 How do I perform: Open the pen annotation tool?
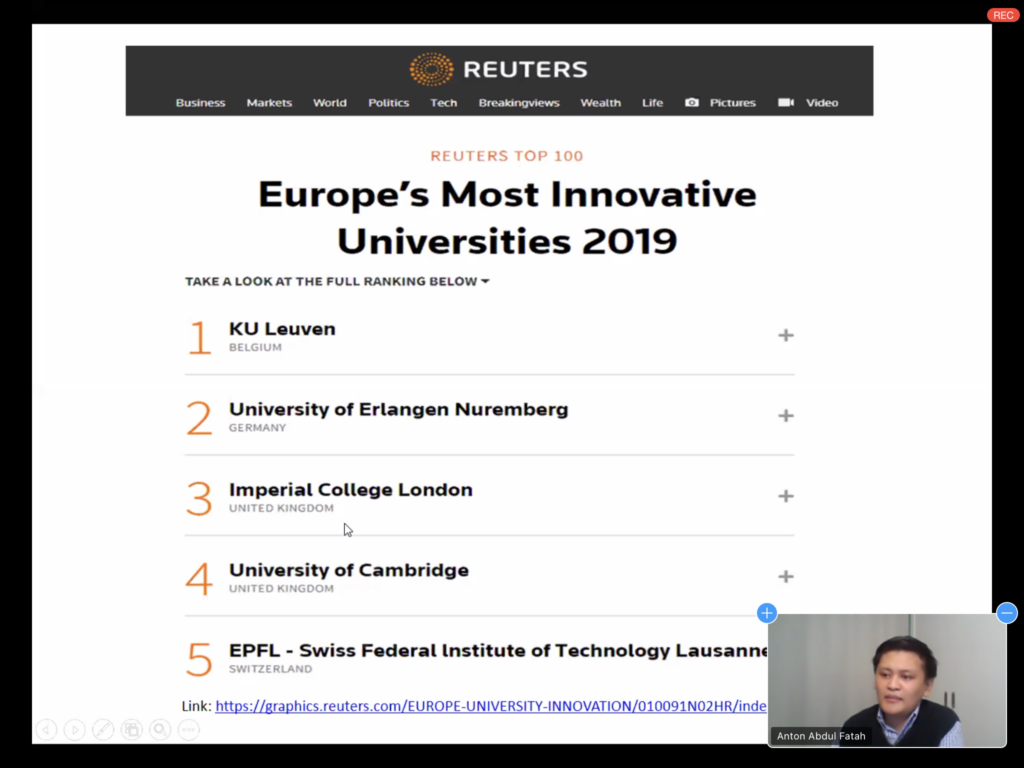[103, 729]
